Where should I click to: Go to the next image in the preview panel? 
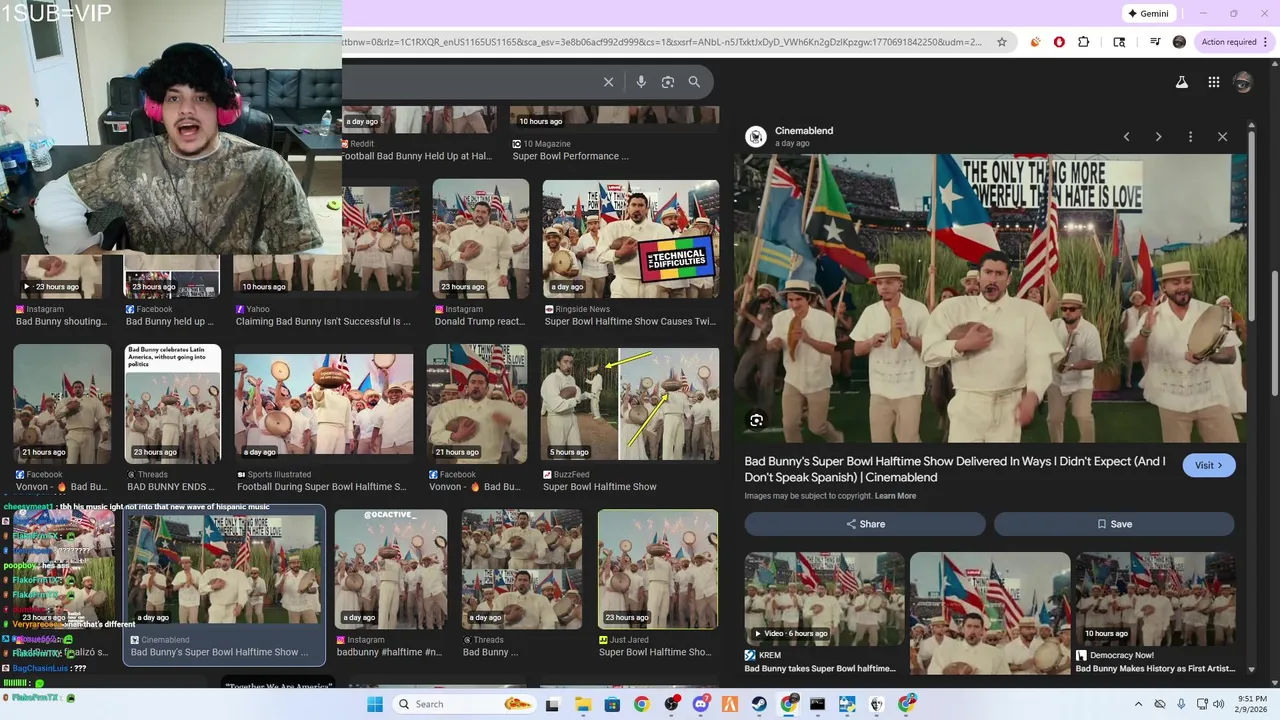1158,136
